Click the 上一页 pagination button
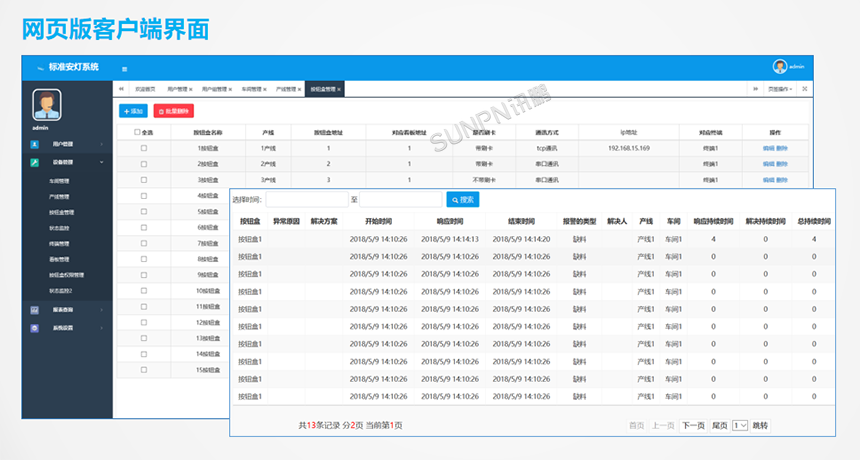The height and width of the screenshot is (460, 860). (x=663, y=425)
